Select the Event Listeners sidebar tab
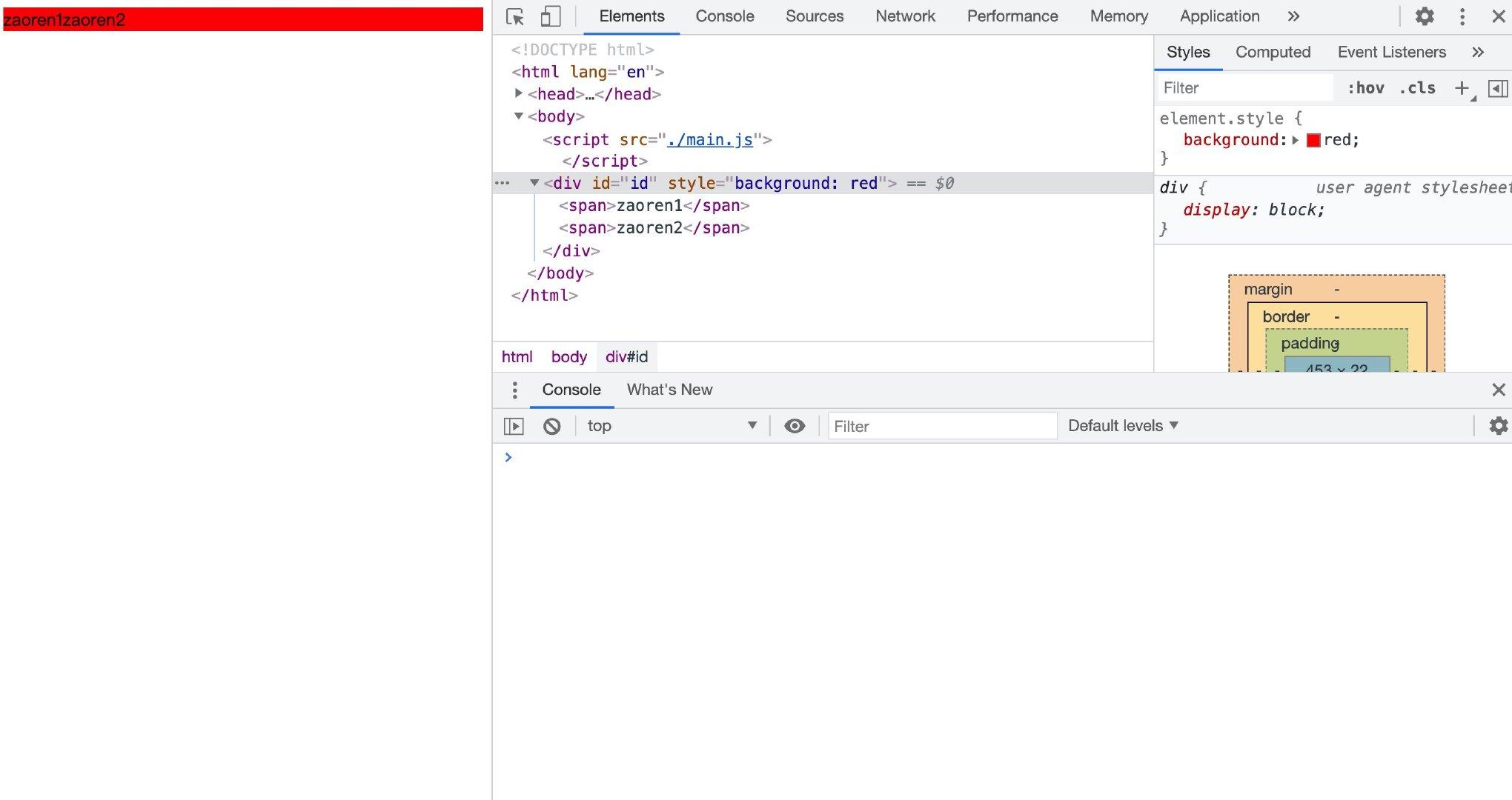Viewport: 1512px width, 800px height. (x=1391, y=52)
